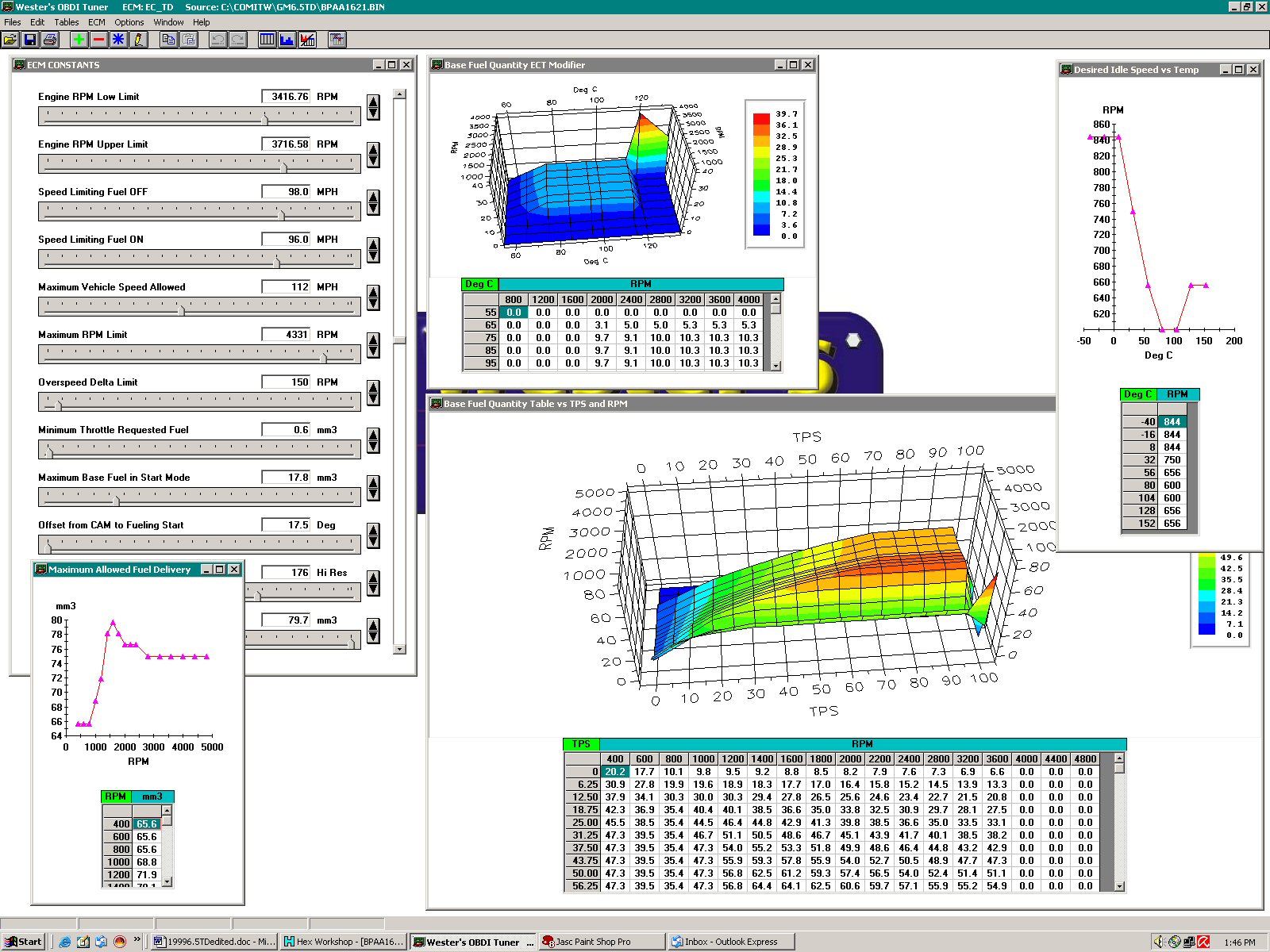Image resolution: width=1270 pixels, height=952 pixels.
Task: Click the Internet Explorer quick launch icon
Action: coord(65,942)
